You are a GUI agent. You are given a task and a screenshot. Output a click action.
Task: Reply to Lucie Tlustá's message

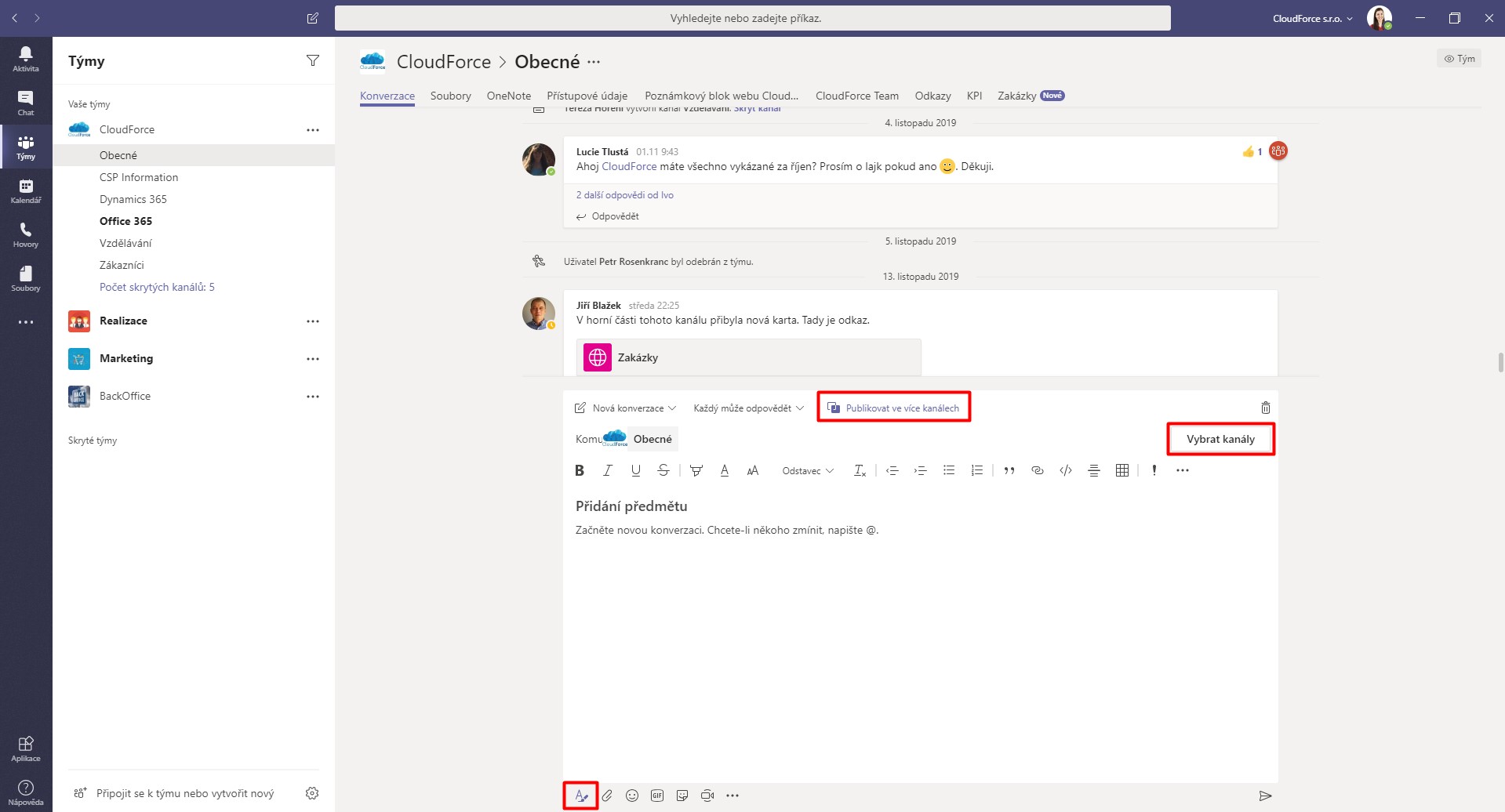point(608,216)
